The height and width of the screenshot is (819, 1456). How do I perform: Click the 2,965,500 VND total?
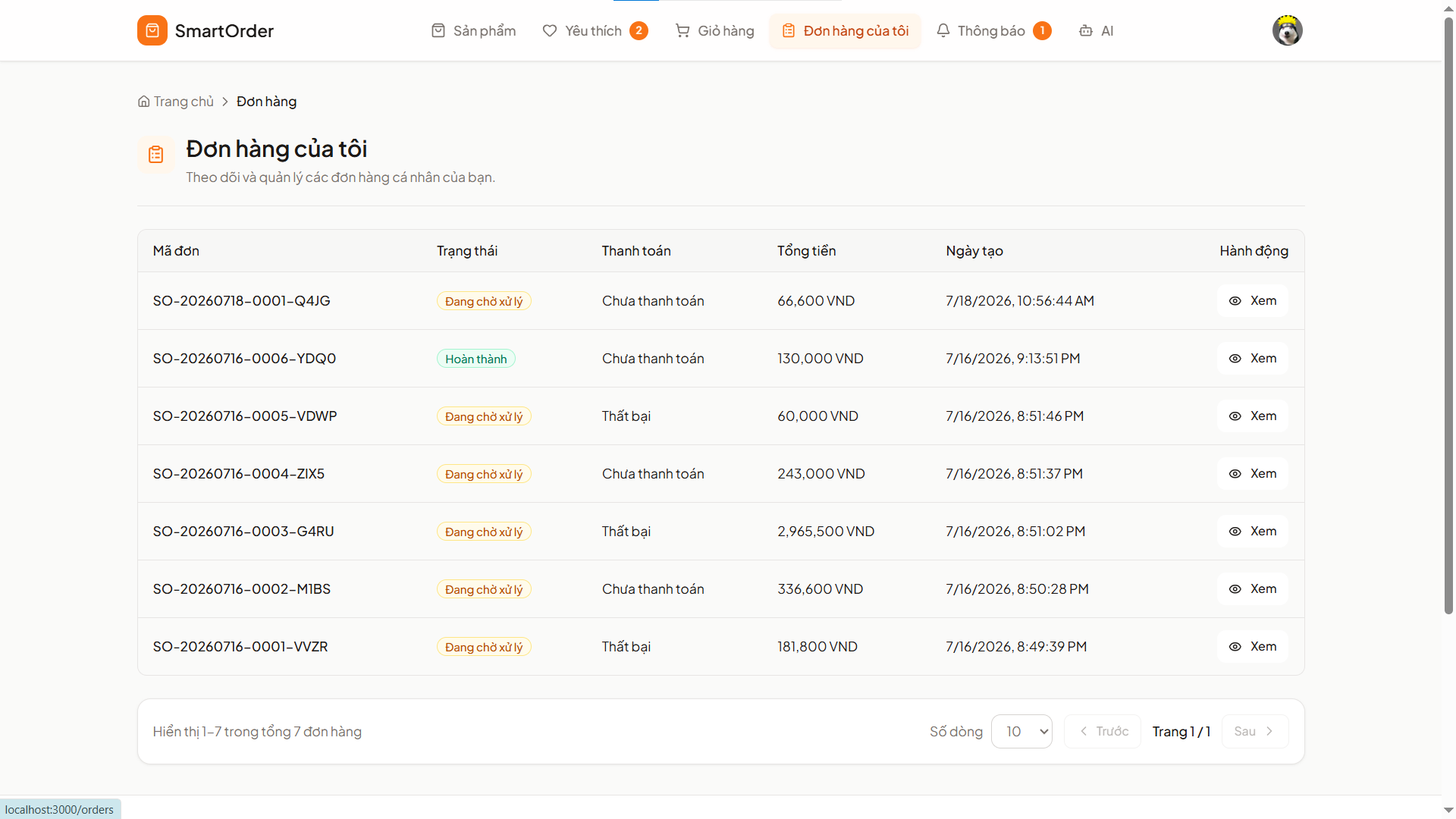pyautogui.click(x=826, y=532)
